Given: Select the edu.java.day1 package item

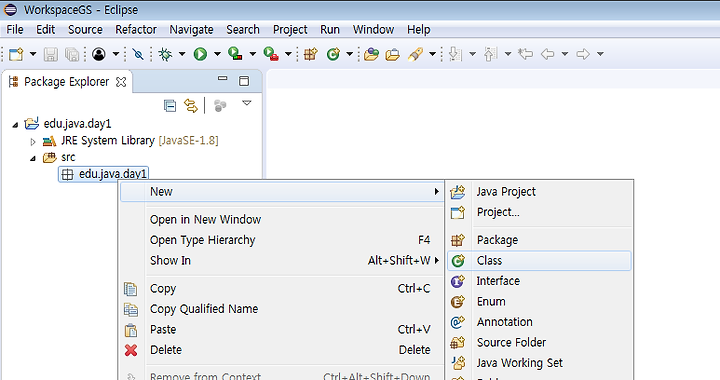Looking at the screenshot, I should (x=103, y=174).
